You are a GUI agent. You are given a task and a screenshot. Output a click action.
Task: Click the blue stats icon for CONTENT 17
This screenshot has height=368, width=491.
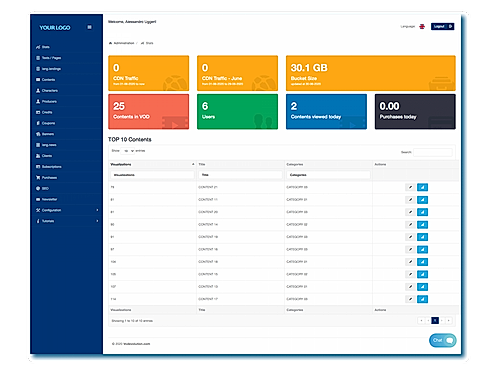coord(422,299)
